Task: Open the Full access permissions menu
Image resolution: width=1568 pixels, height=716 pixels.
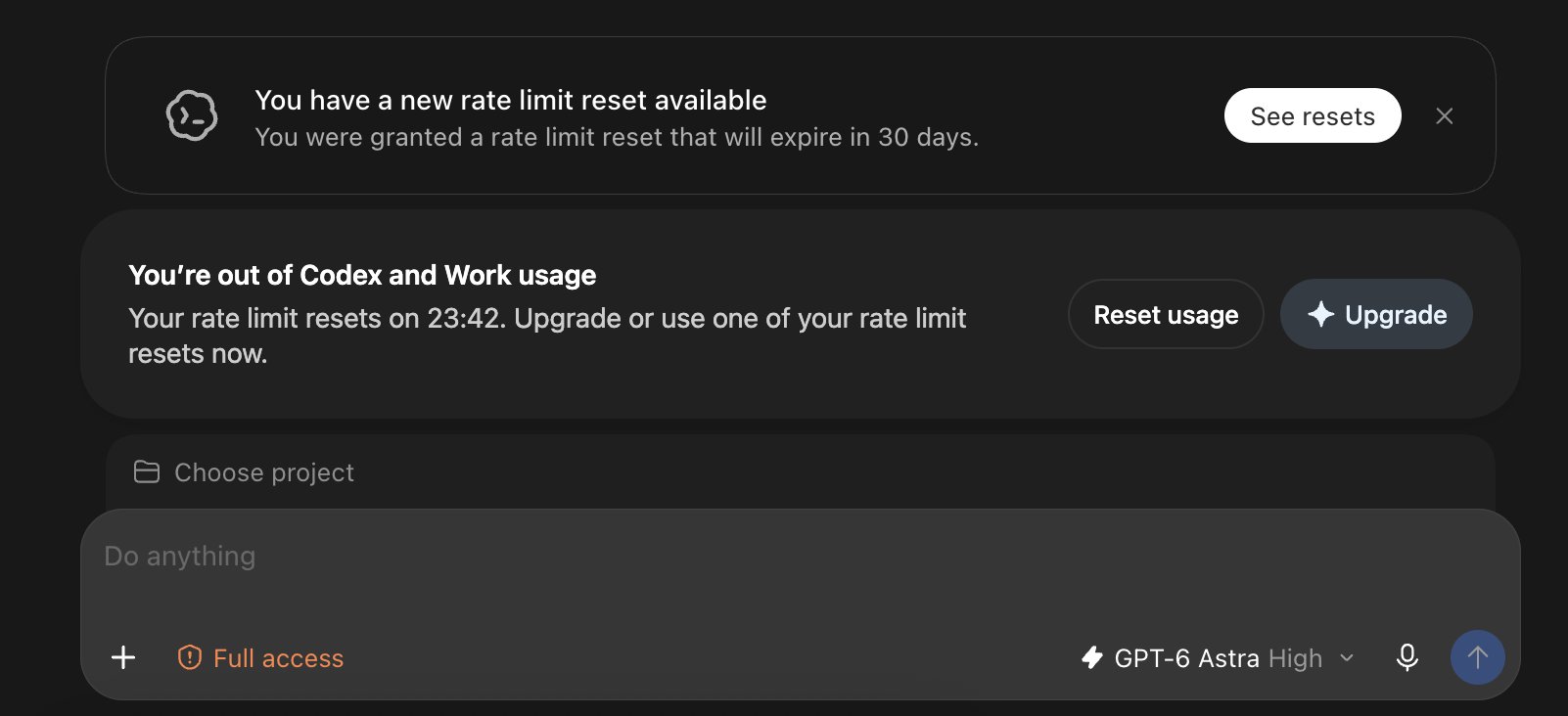Action: (260, 657)
